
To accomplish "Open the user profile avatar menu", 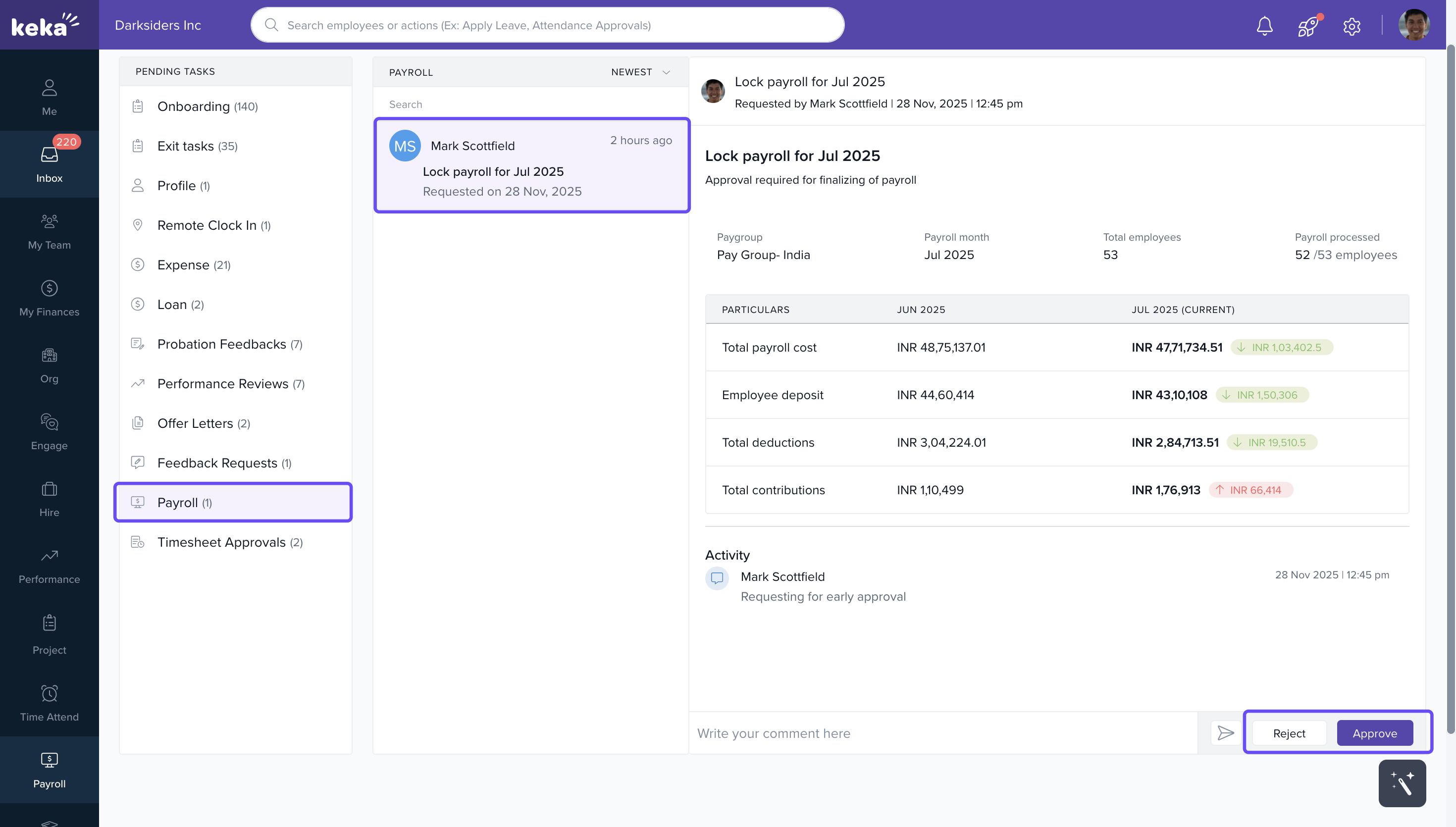I will (x=1413, y=26).
